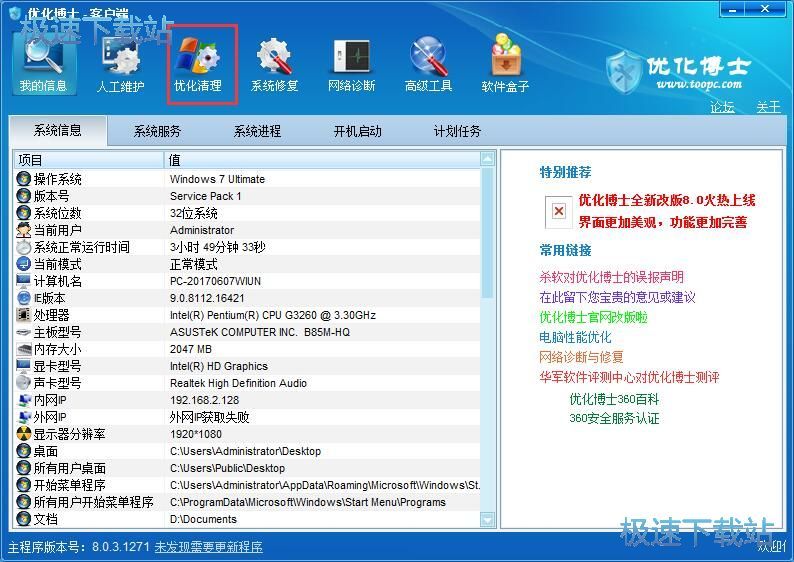Click the 未发现需要更新程序 status link
This screenshot has height=562, width=794.
coord(209,547)
